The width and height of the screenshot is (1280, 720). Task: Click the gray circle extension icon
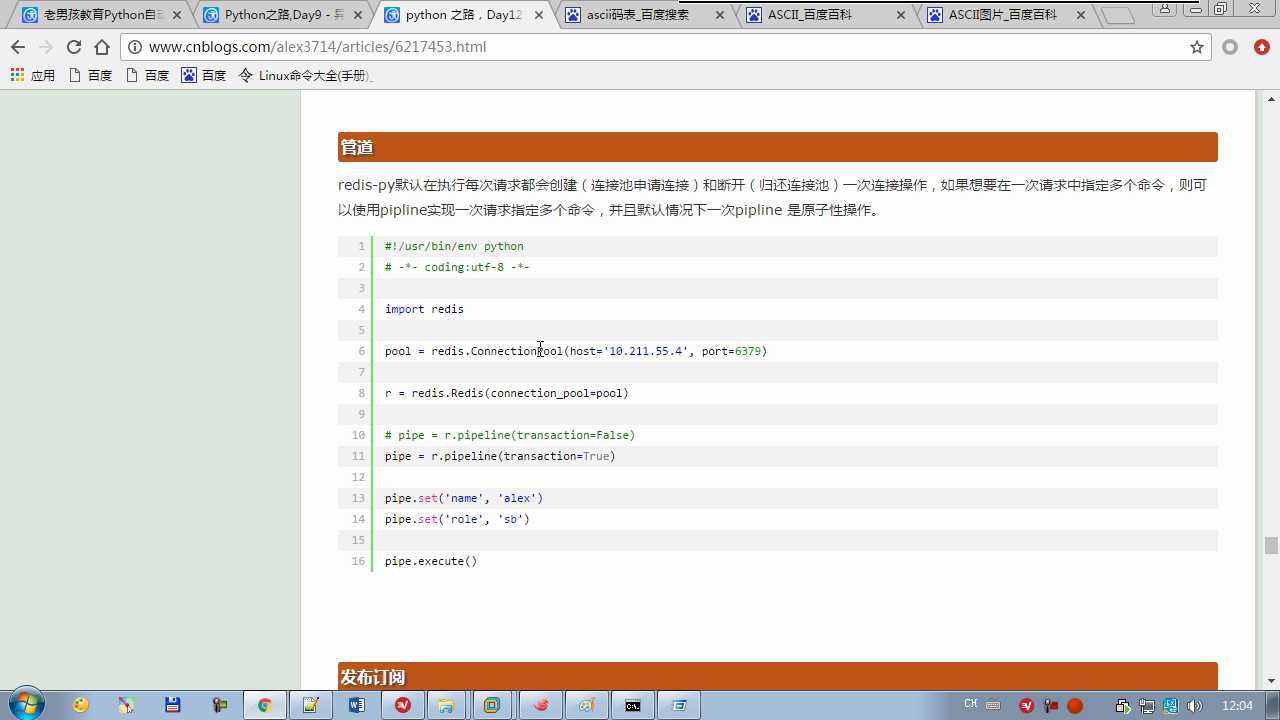coord(1230,47)
